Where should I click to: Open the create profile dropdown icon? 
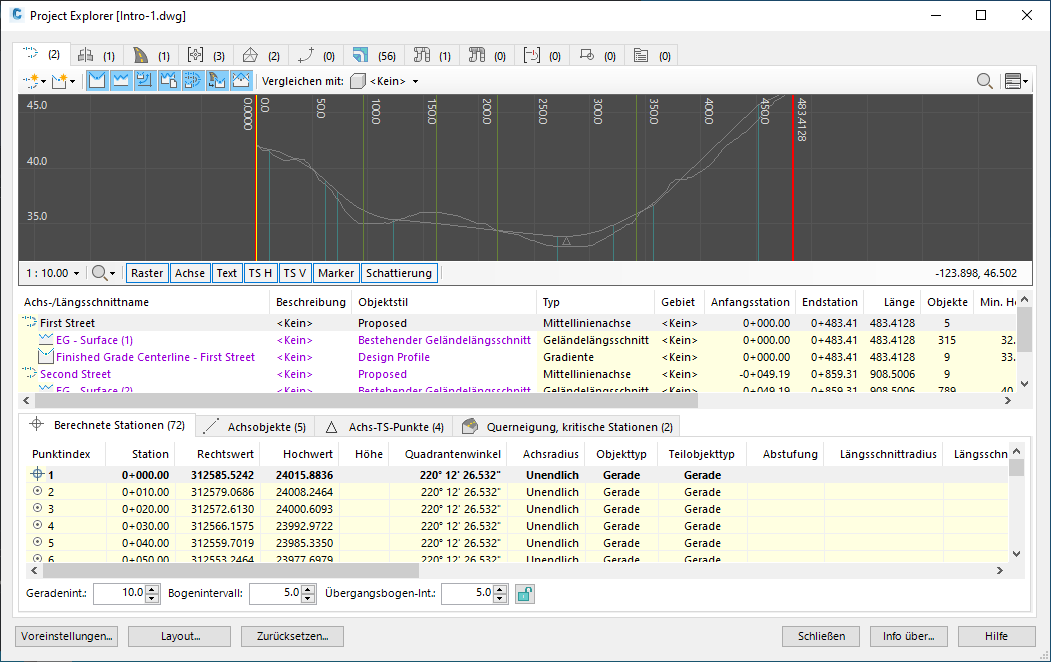tap(64, 81)
